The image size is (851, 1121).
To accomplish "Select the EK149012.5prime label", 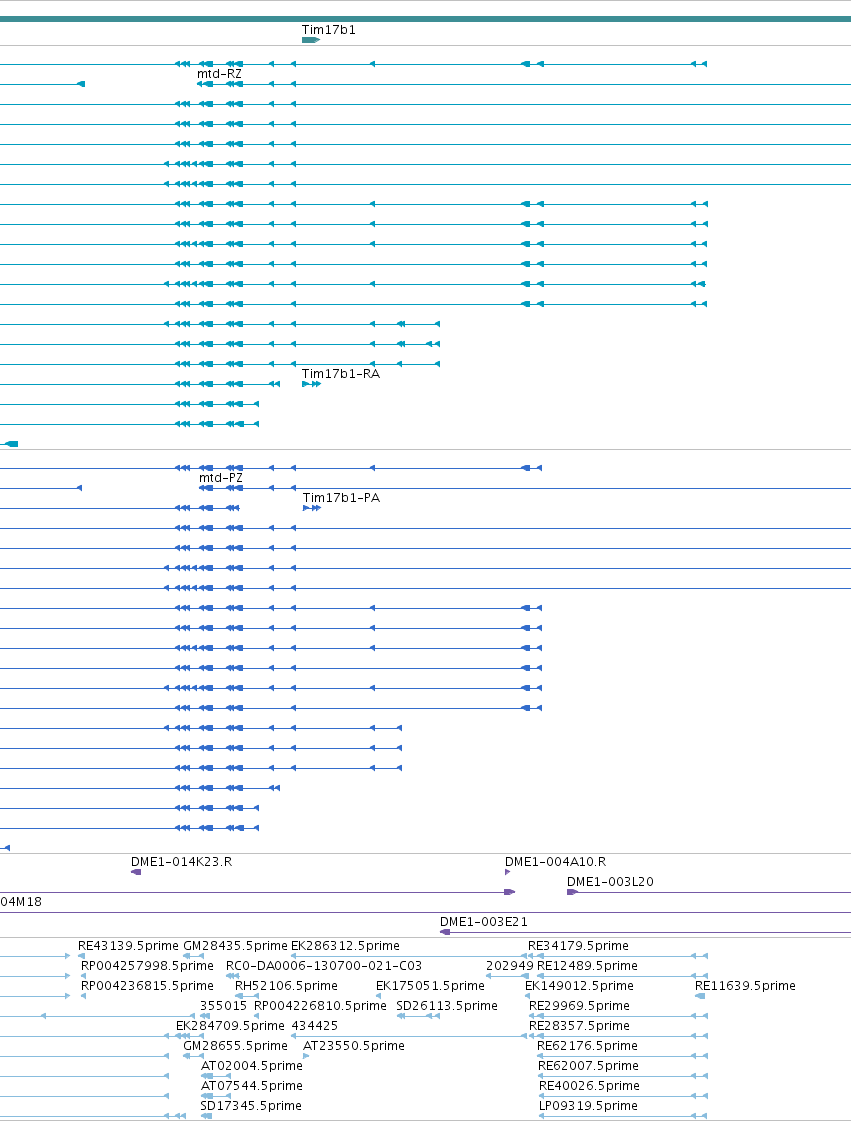I will tap(579, 986).
